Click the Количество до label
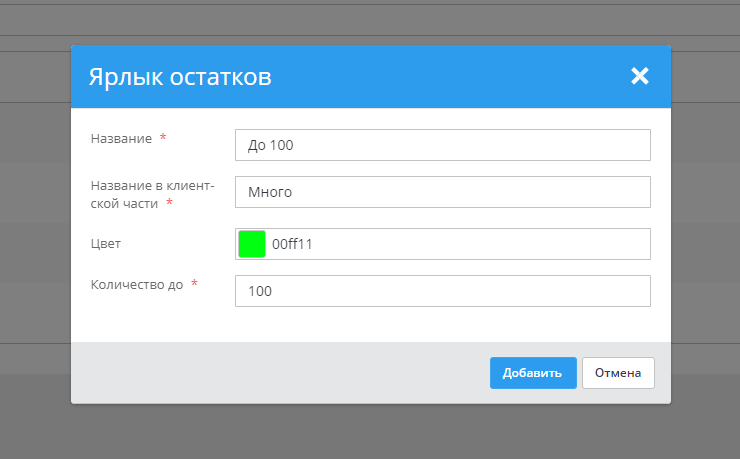The image size is (740, 459). tap(136, 284)
